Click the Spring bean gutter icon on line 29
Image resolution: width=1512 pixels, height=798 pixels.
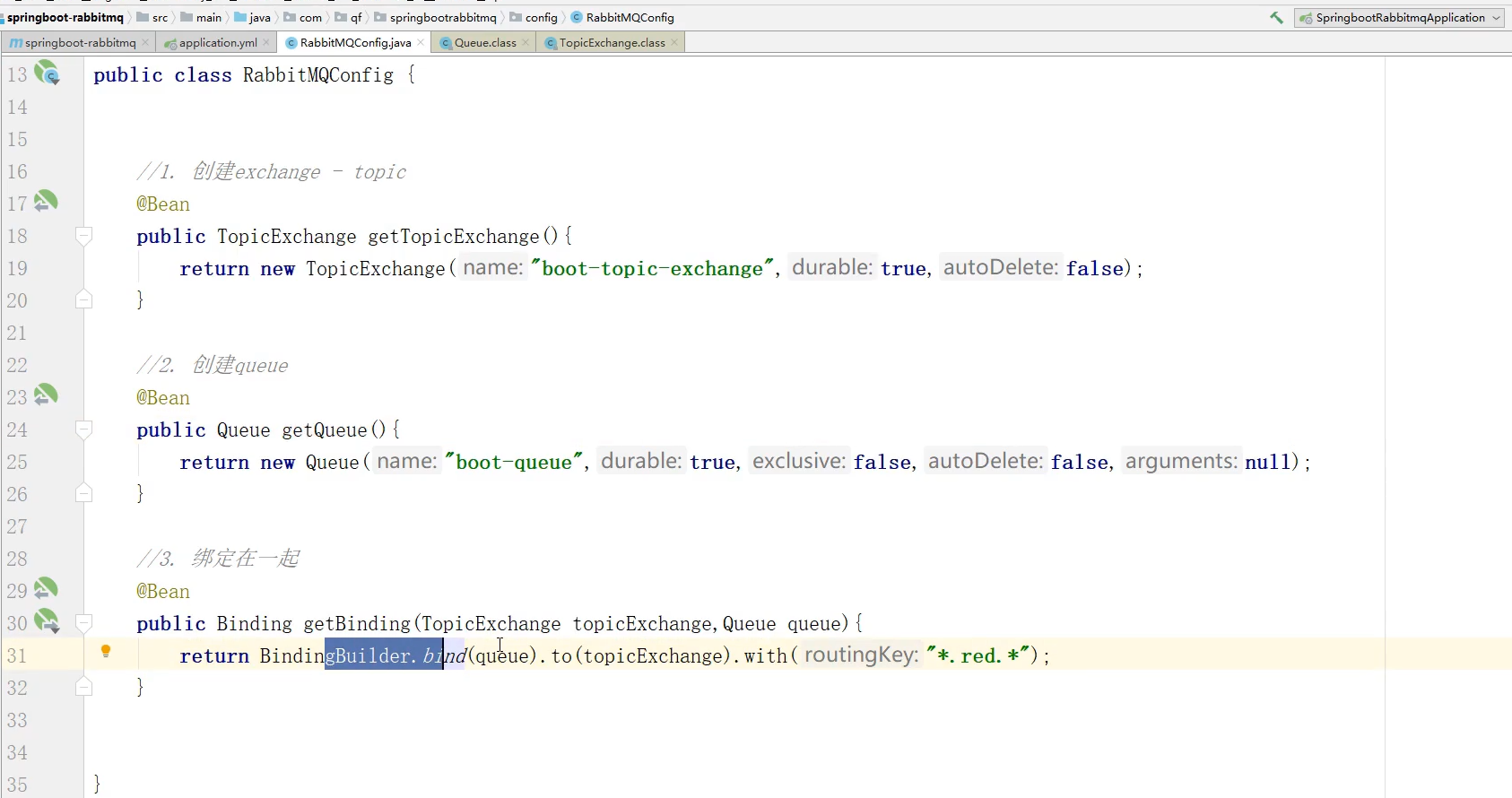46,589
